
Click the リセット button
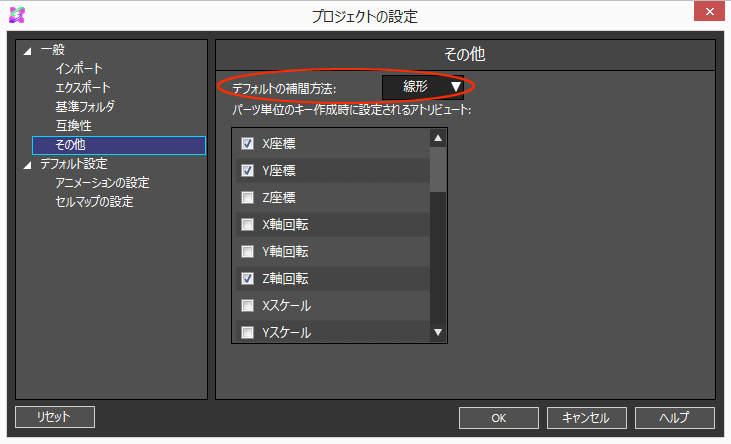(55, 417)
